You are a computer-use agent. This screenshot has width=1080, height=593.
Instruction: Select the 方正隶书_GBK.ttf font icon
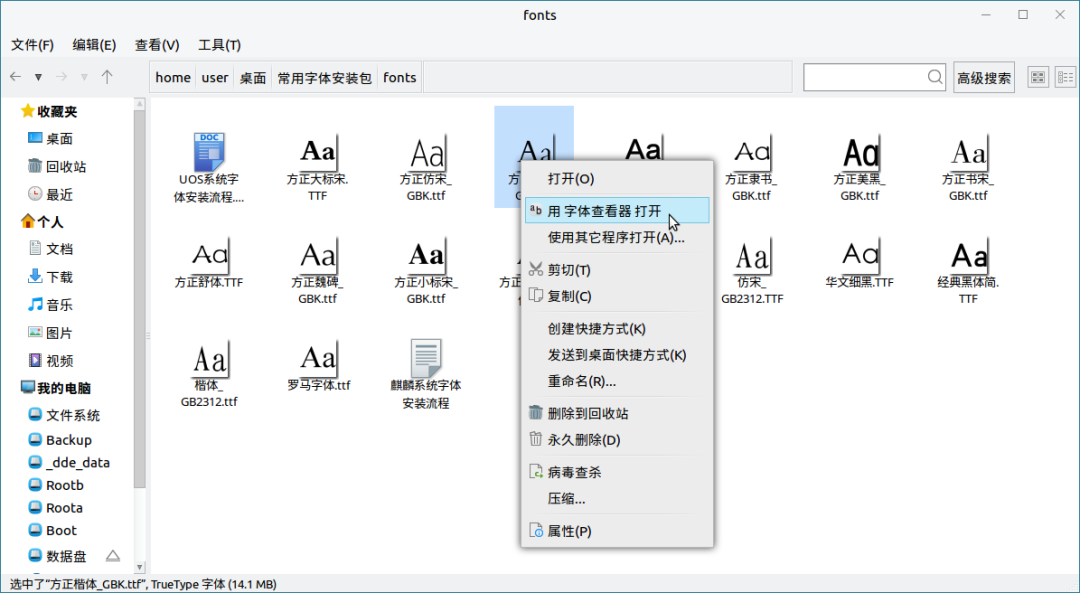tap(751, 152)
